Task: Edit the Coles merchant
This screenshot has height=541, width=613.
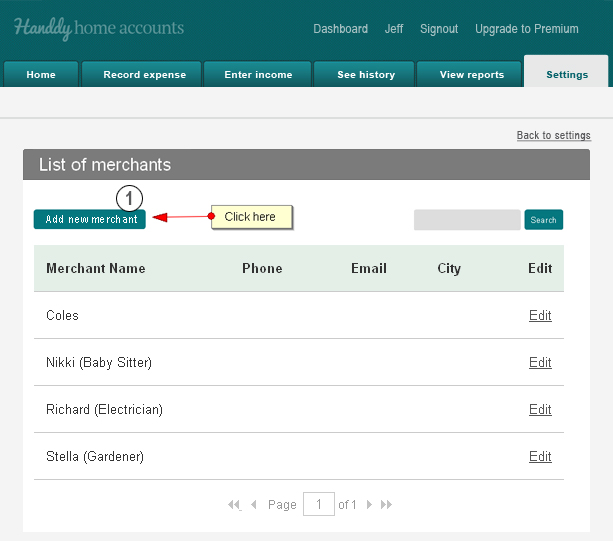Action: click(x=540, y=315)
